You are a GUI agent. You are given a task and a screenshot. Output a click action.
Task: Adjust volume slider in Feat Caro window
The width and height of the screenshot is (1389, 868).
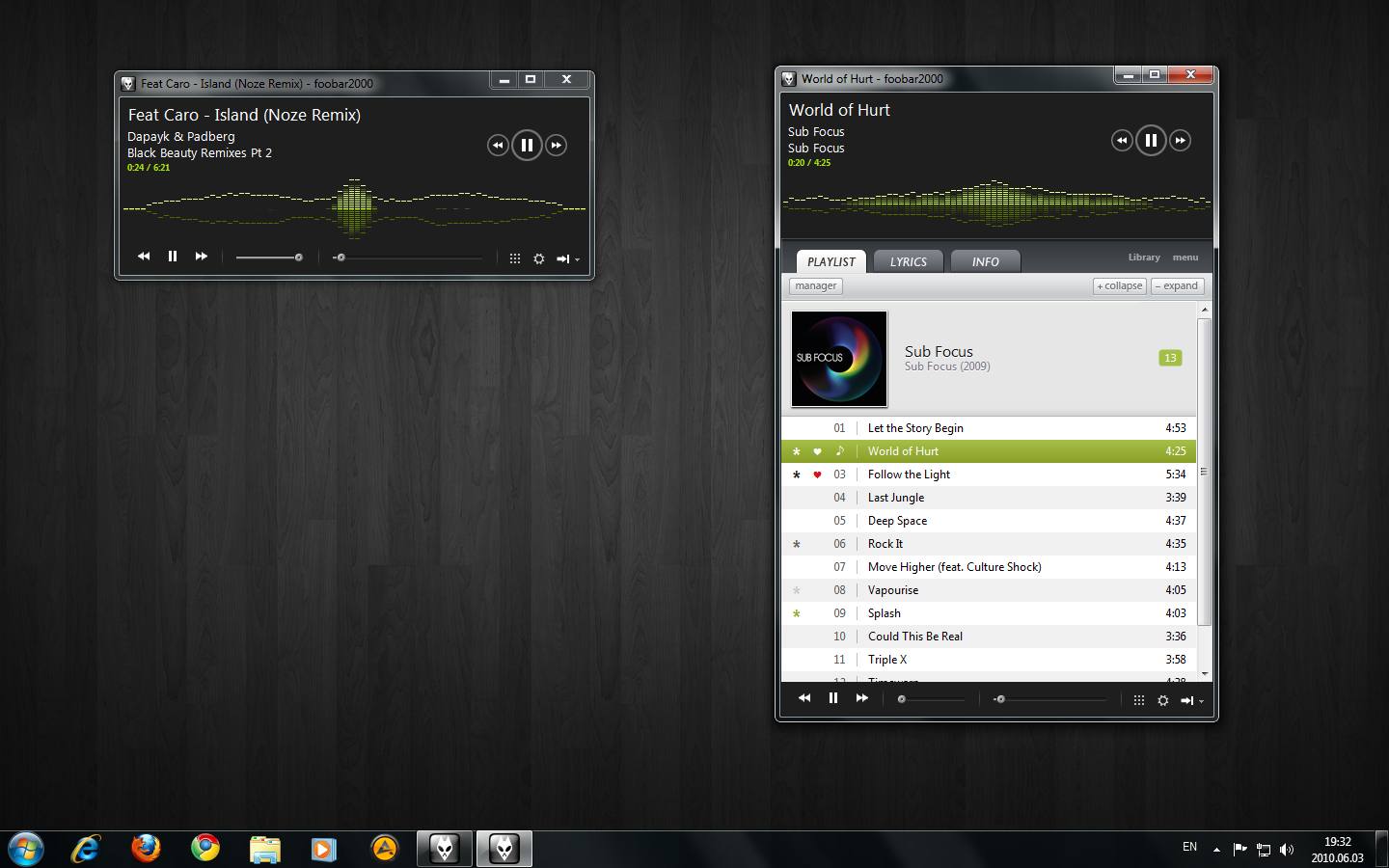coord(269,258)
